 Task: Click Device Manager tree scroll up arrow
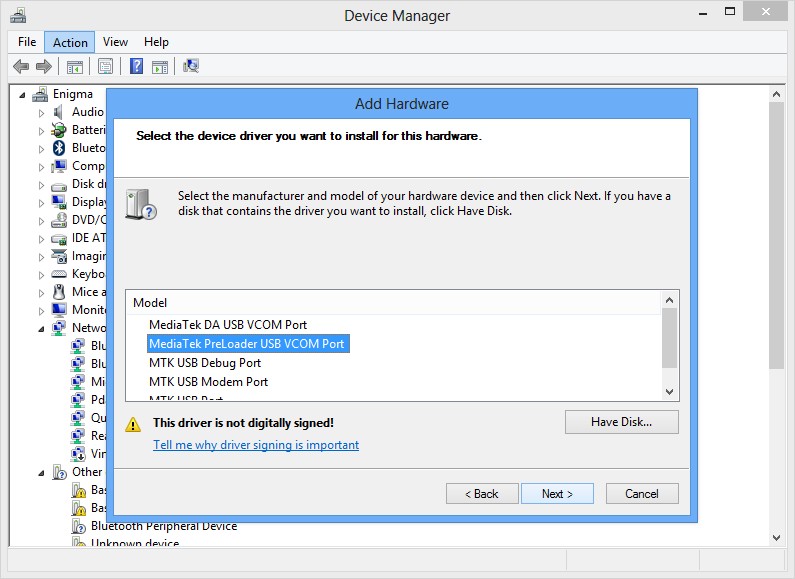(x=776, y=94)
